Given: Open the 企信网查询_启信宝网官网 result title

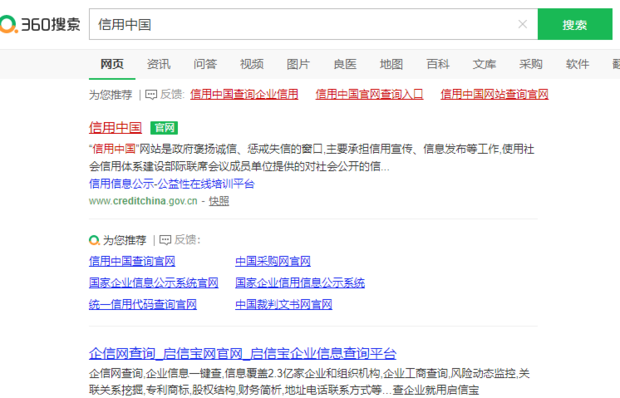Looking at the screenshot, I should (242, 353).
